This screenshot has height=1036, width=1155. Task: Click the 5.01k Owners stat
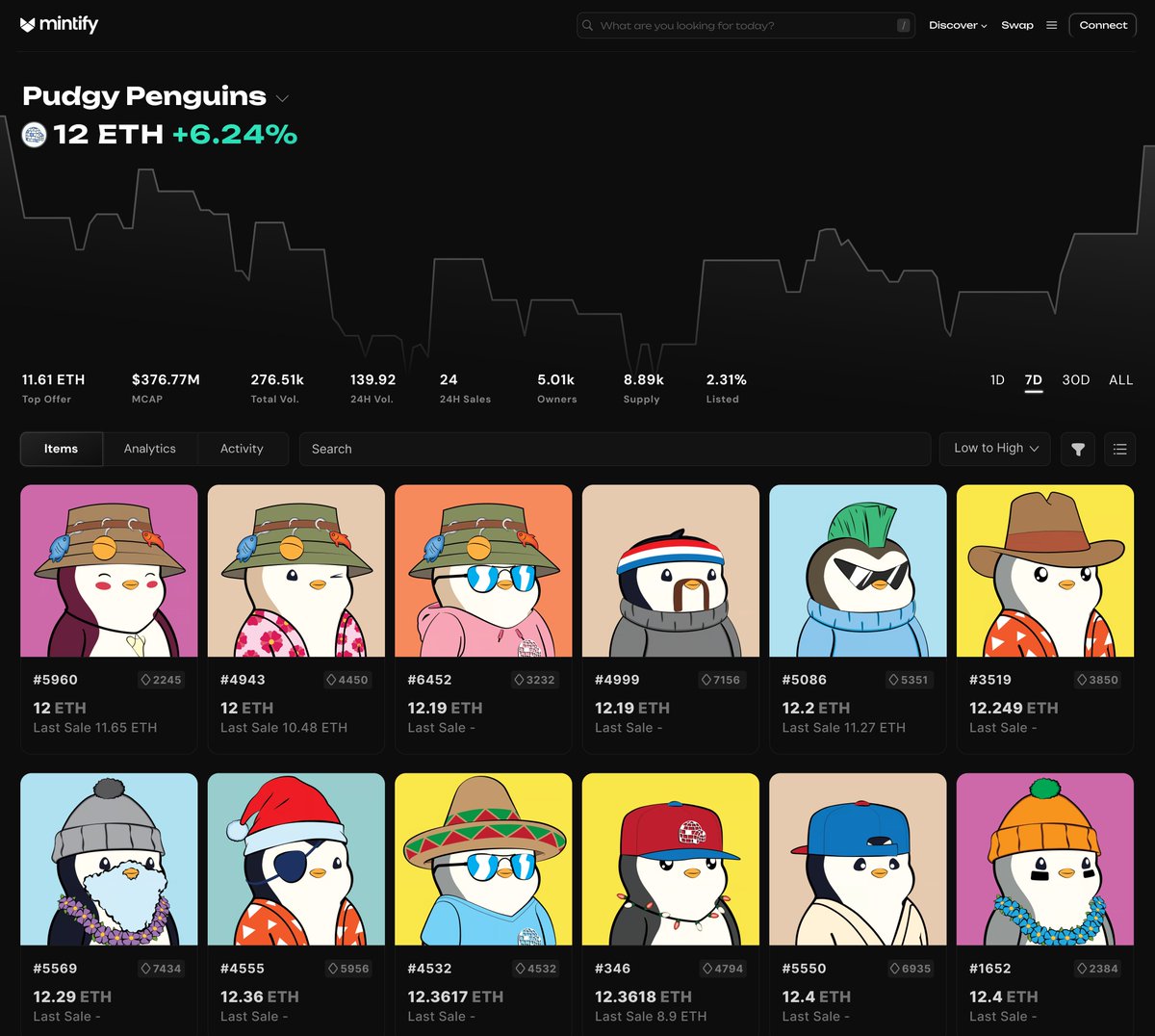[x=557, y=388]
